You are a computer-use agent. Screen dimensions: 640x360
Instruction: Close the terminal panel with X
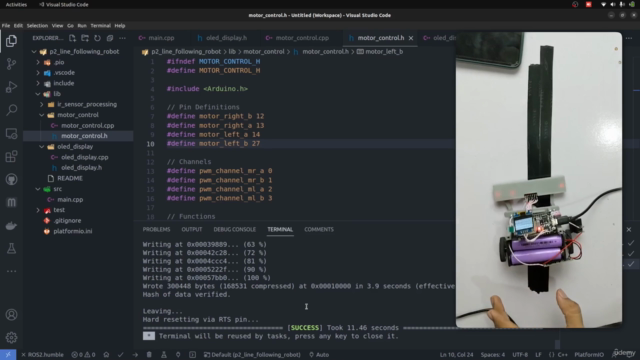[629, 229]
